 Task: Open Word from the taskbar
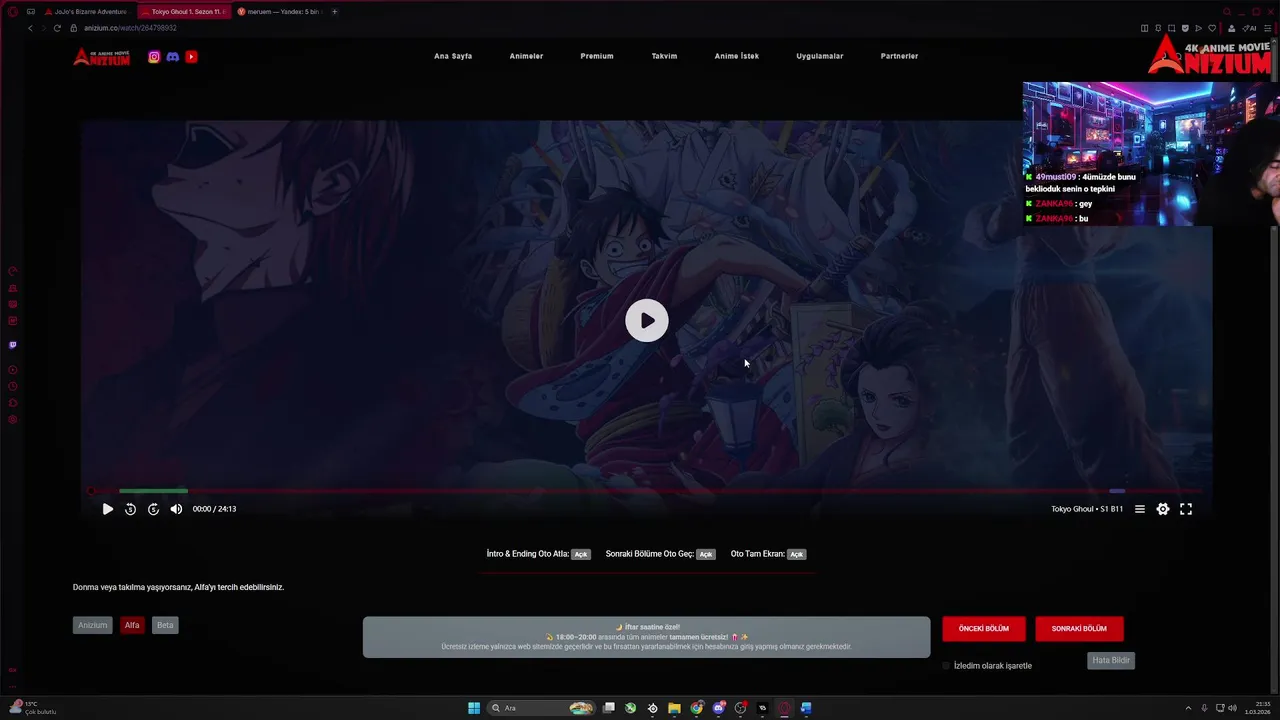click(x=806, y=708)
